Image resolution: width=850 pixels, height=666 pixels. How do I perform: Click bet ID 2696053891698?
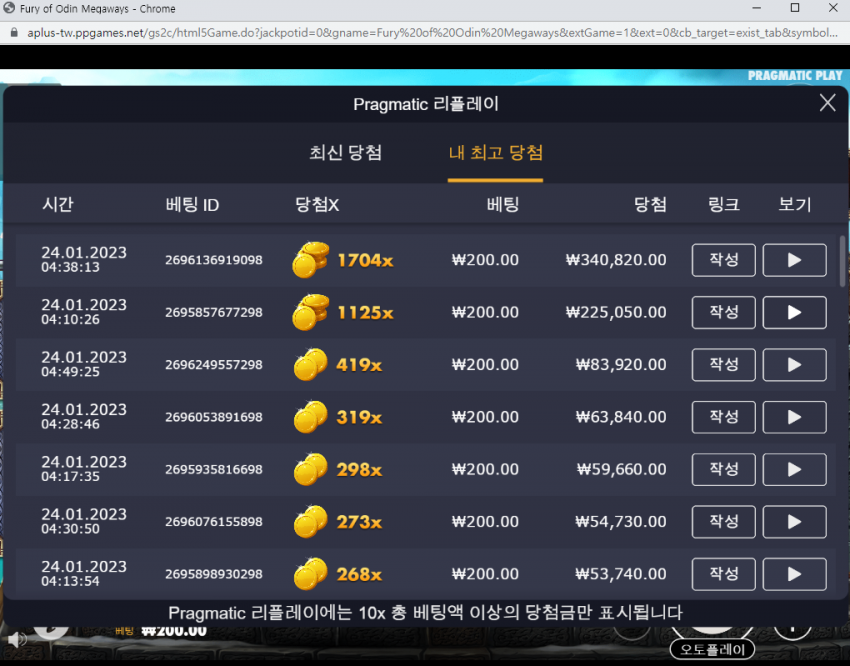(214, 417)
